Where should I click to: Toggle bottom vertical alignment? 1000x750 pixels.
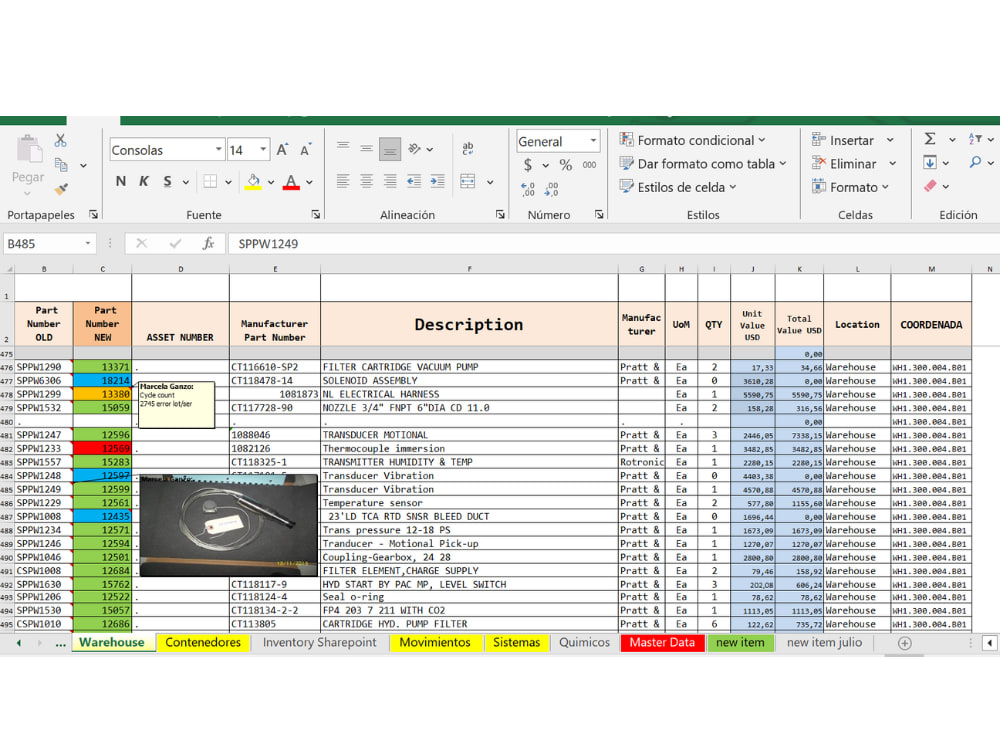pyautogui.click(x=390, y=149)
